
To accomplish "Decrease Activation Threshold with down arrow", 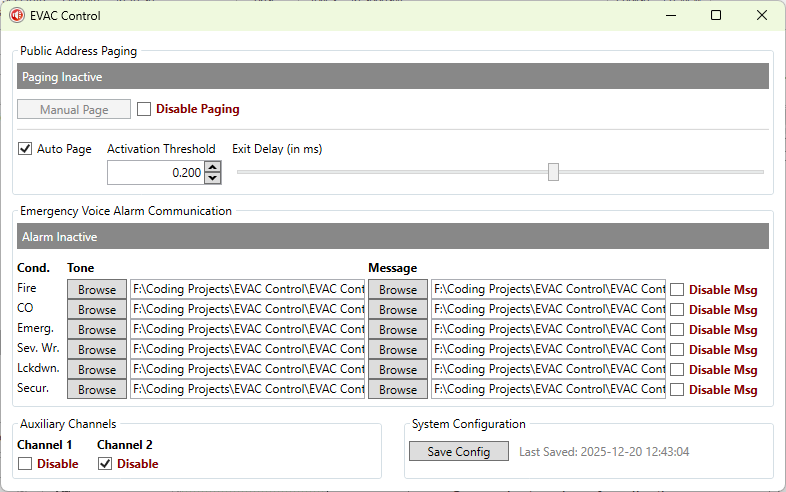I will tap(212, 178).
